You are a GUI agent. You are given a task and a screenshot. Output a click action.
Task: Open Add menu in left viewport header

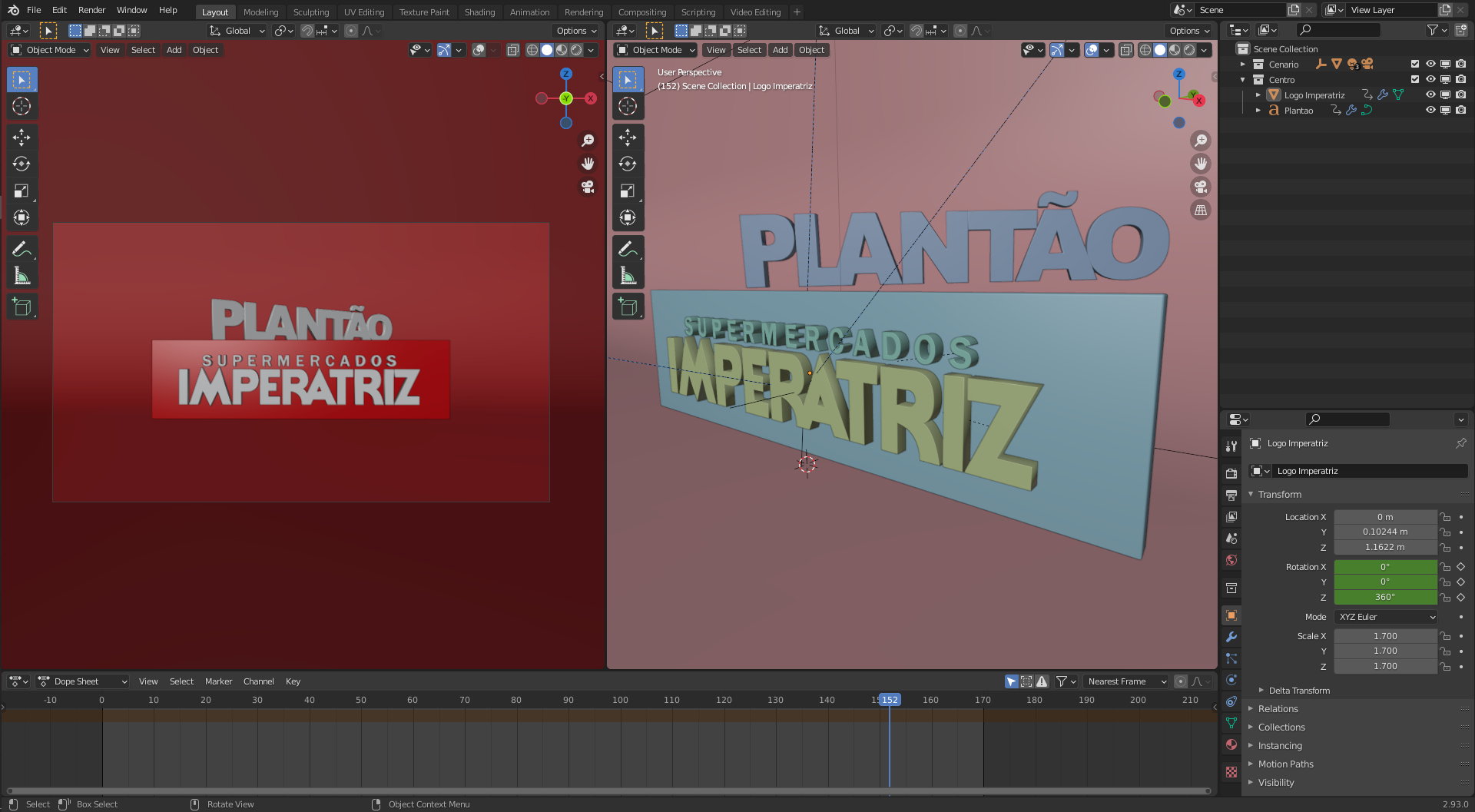[174, 50]
